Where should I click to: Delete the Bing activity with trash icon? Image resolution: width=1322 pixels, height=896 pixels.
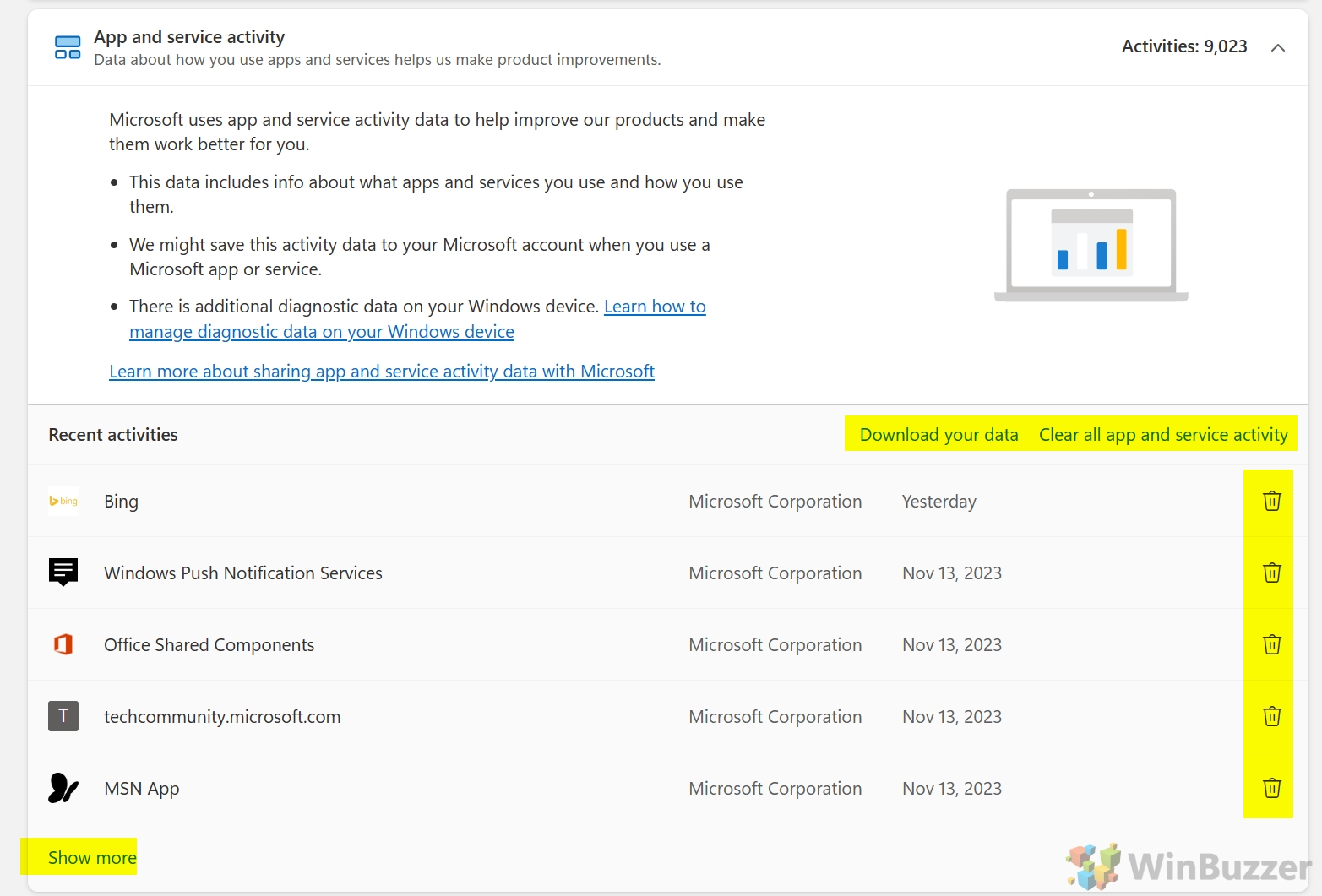(x=1271, y=501)
